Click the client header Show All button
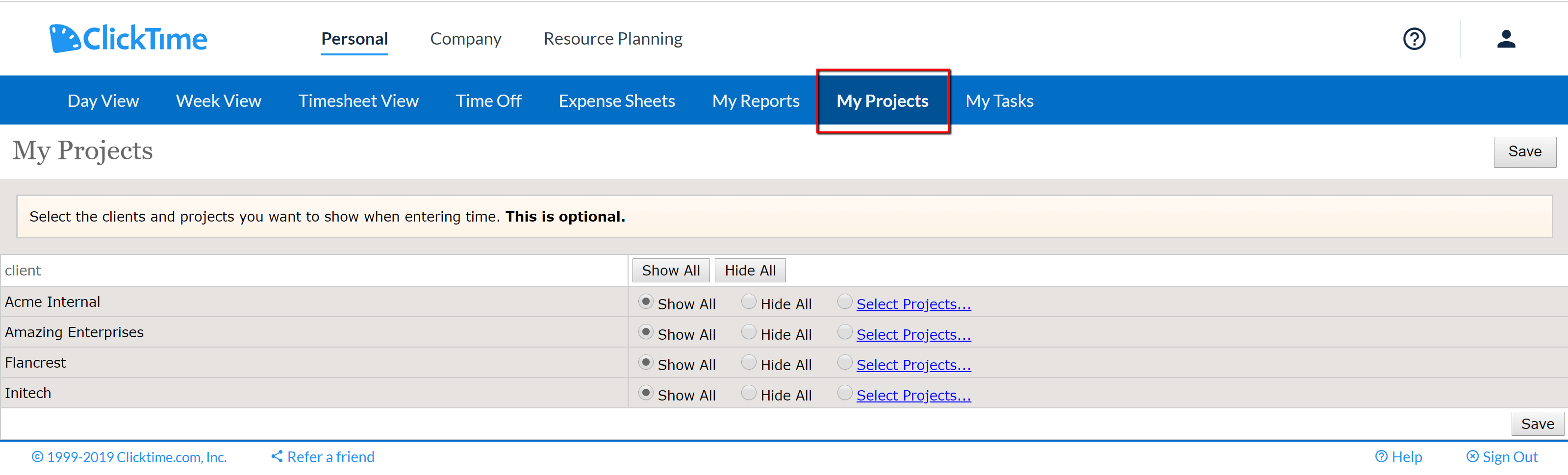Image resolution: width=1568 pixels, height=475 pixels. pyautogui.click(x=671, y=270)
